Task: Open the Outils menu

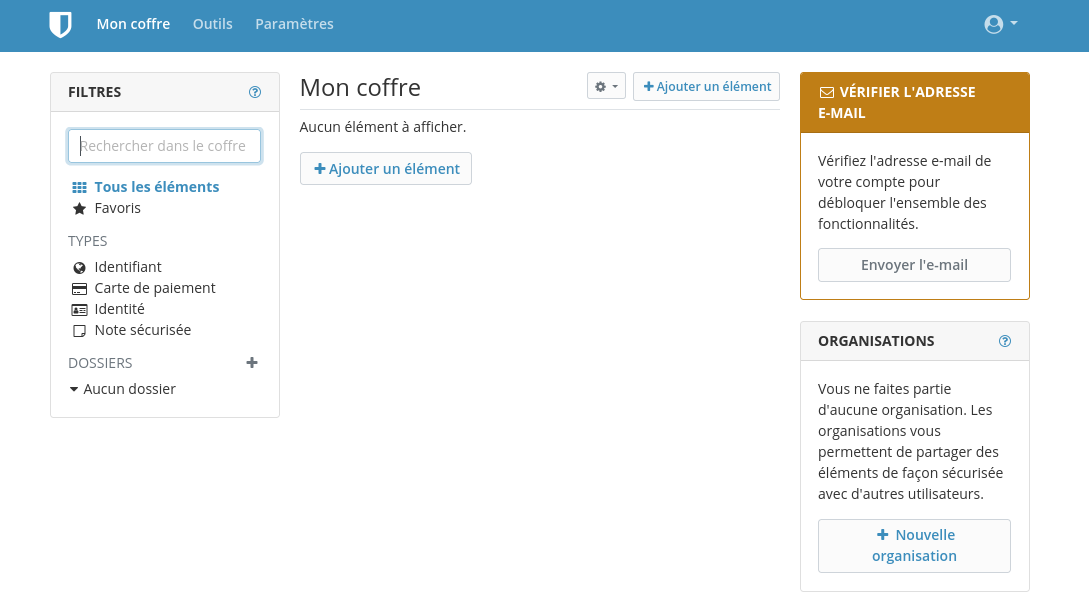Action: 212,24
